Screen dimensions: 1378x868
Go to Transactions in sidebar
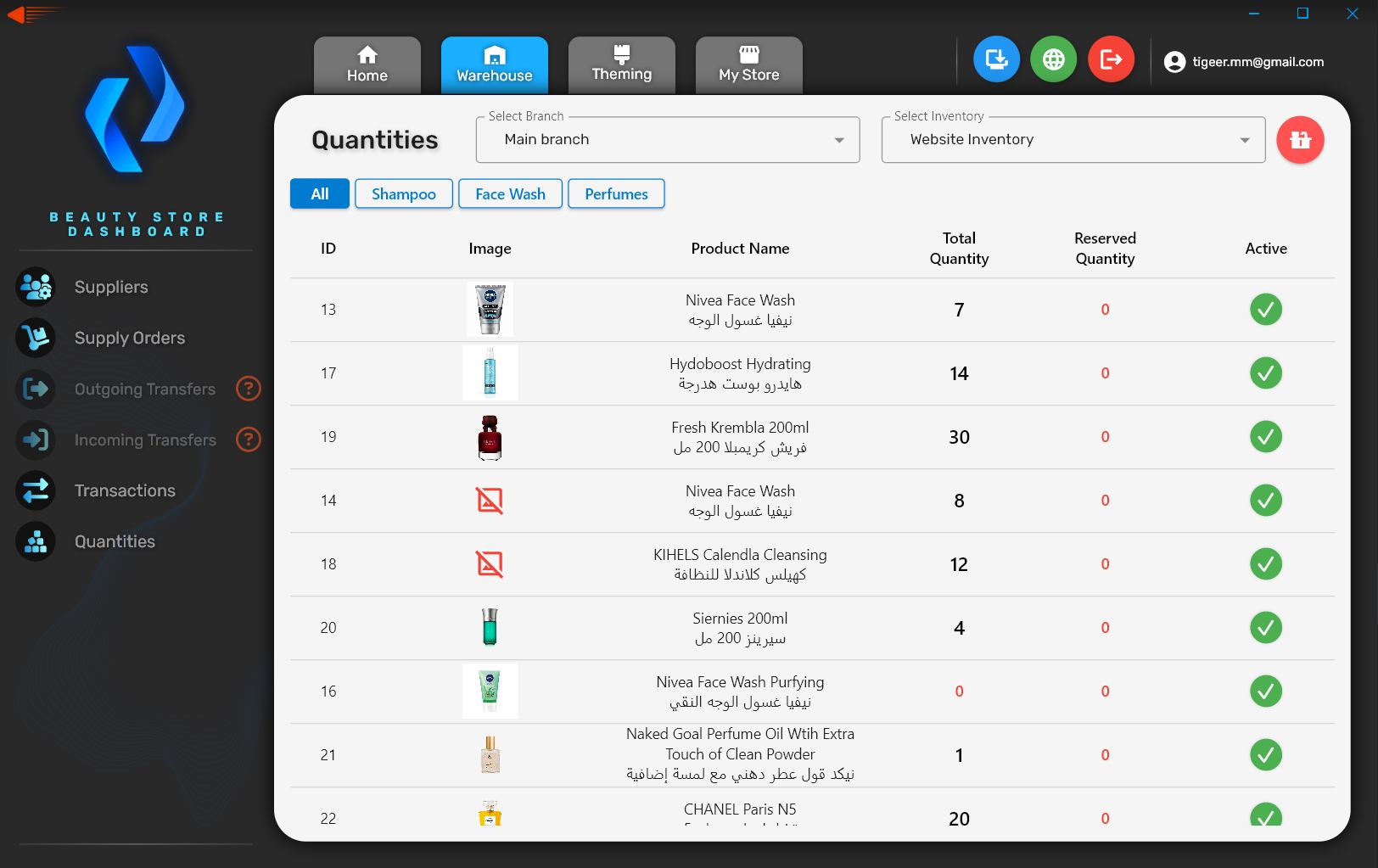pos(125,490)
